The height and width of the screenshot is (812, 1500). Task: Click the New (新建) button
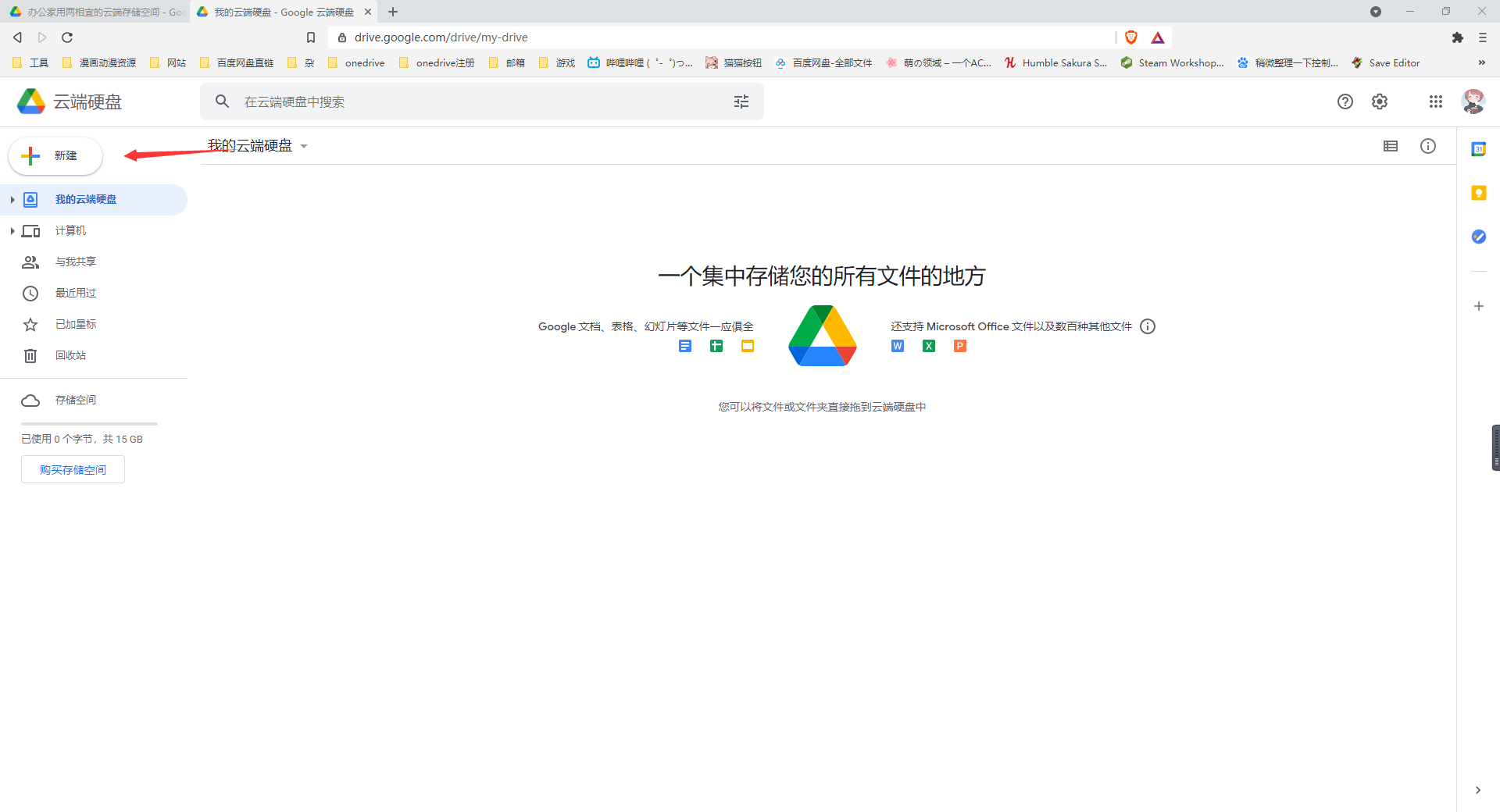coord(55,156)
